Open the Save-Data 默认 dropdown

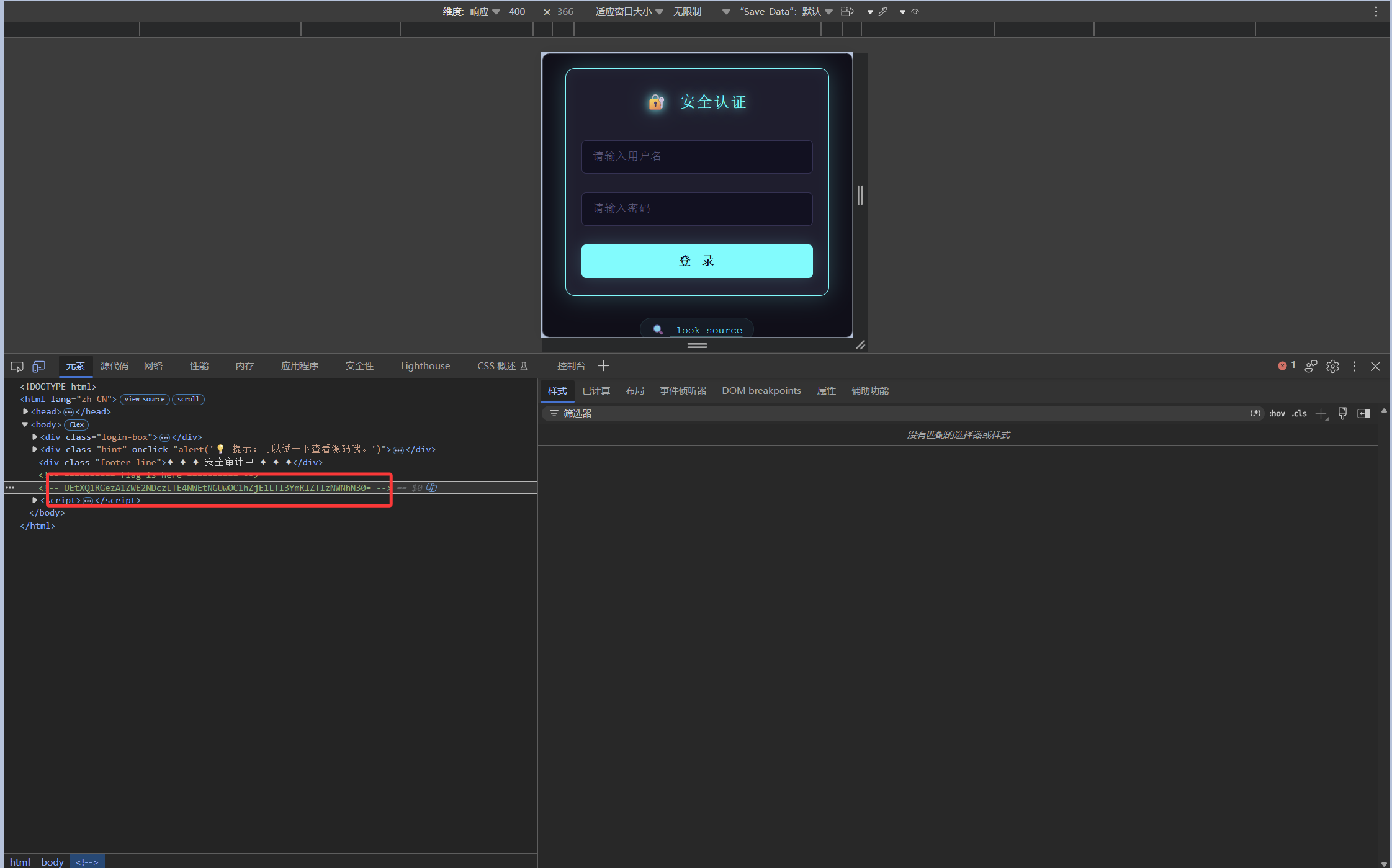(x=786, y=11)
